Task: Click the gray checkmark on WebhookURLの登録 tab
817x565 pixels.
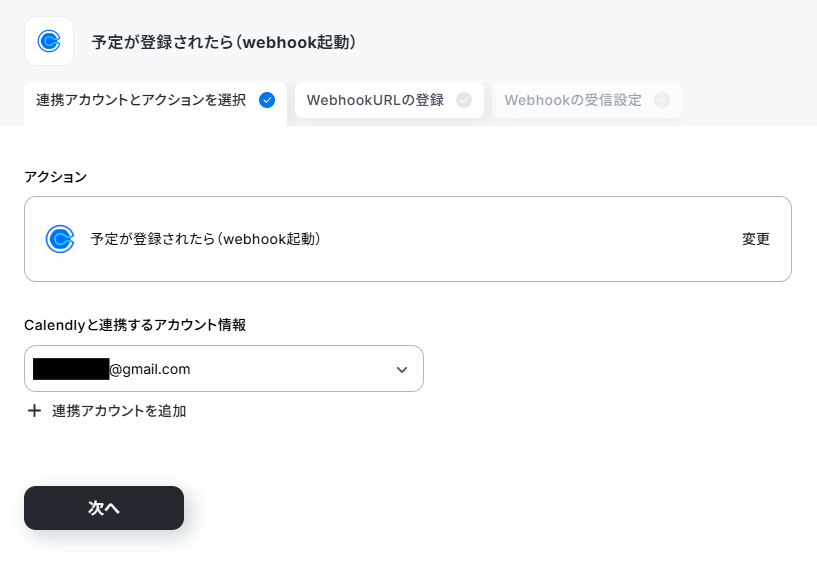Action: pos(464,100)
